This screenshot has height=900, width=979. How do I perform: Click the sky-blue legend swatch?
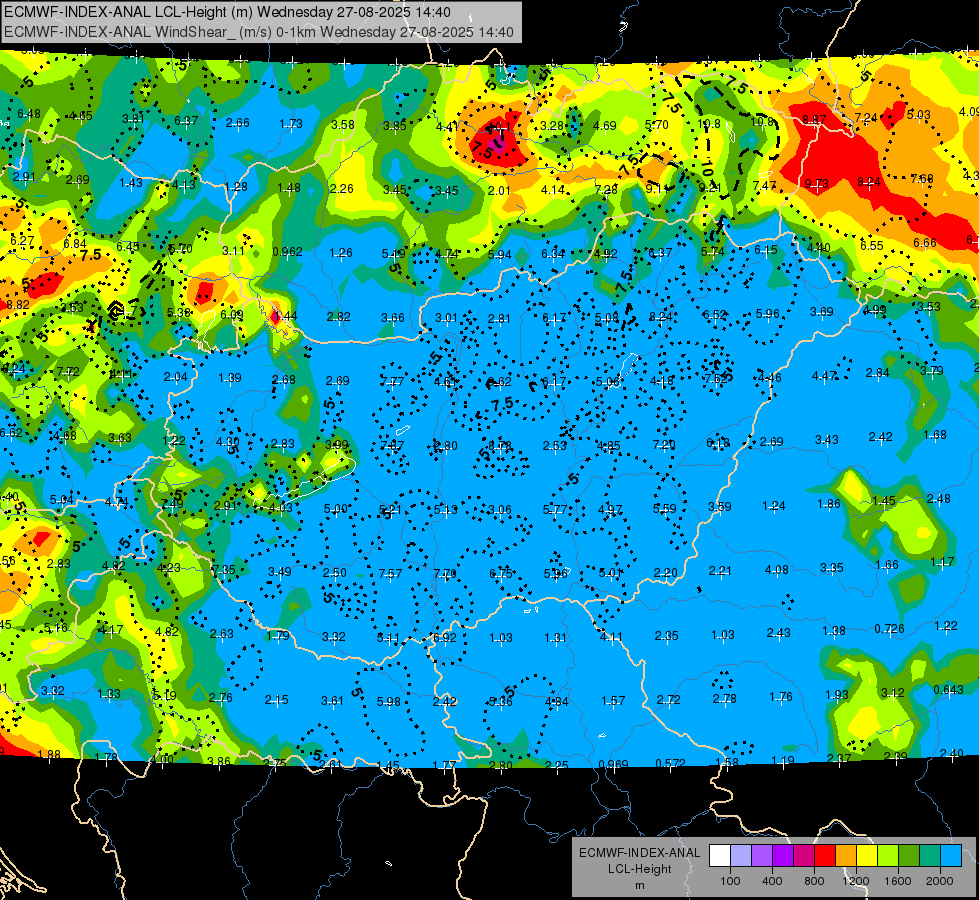951,856
